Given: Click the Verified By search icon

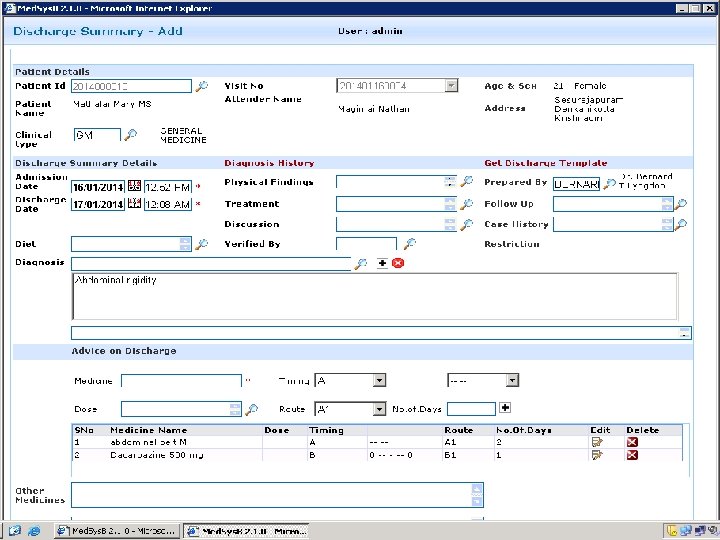Looking at the screenshot, I should pyautogui.click(x=409, y=244).
